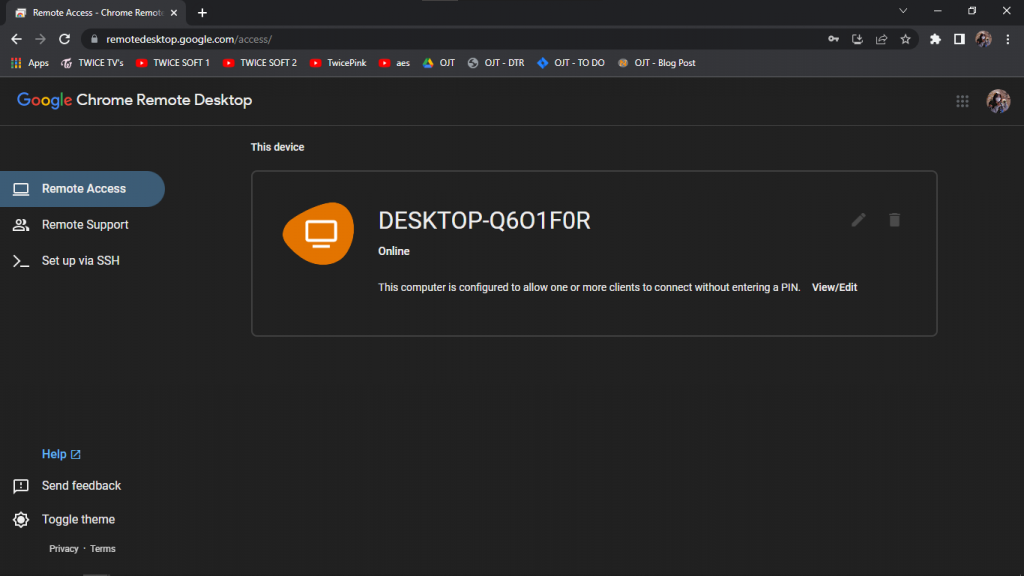Screen dimensions: 1024x576
Task: Click Send feedback
Action: (67, 486)
